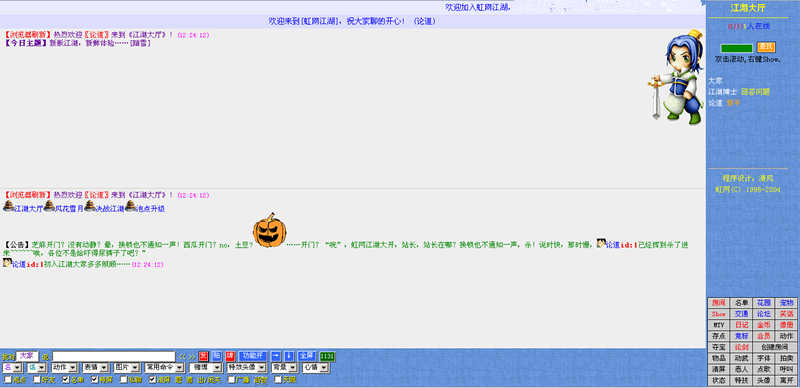Enable the 好友 checkbox

(x=37, y=379)
